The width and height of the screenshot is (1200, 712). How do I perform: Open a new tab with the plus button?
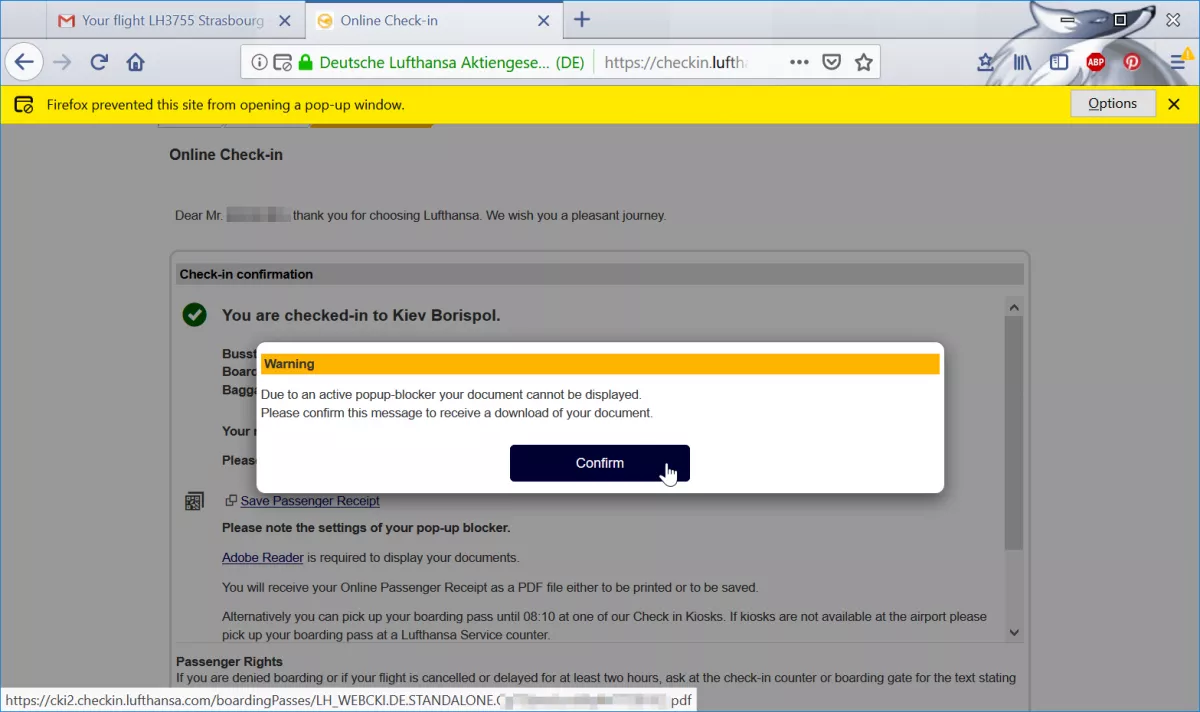[x=582, y=20]
